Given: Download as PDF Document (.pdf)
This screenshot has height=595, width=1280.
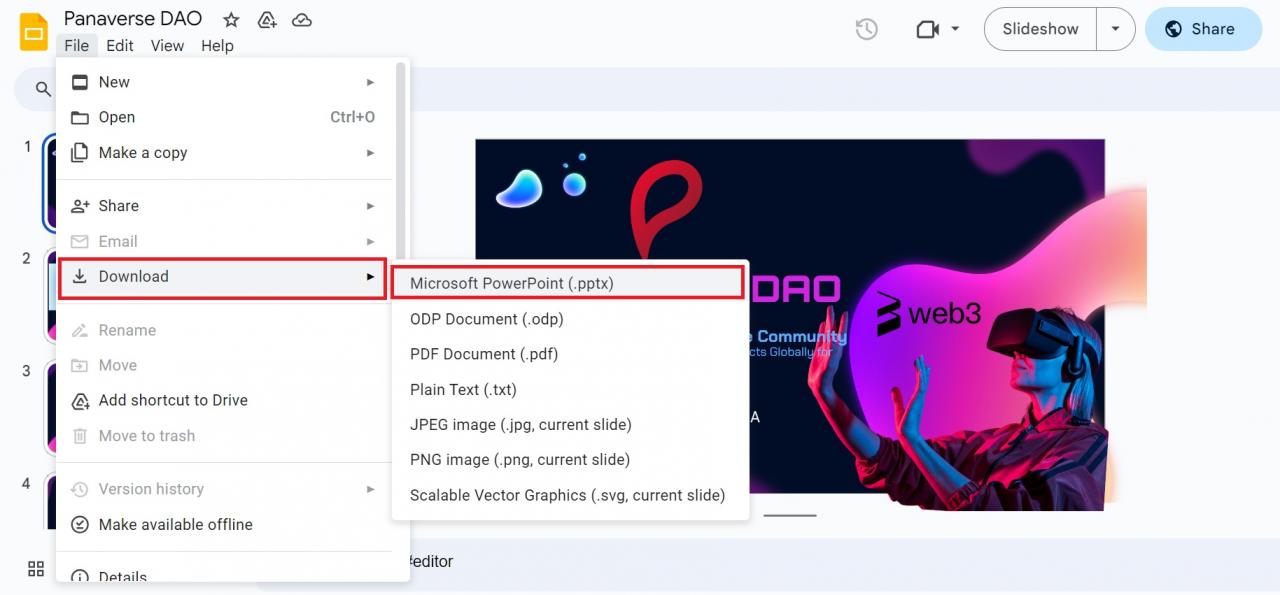Looking at the screenshot, I should [570, 354].
